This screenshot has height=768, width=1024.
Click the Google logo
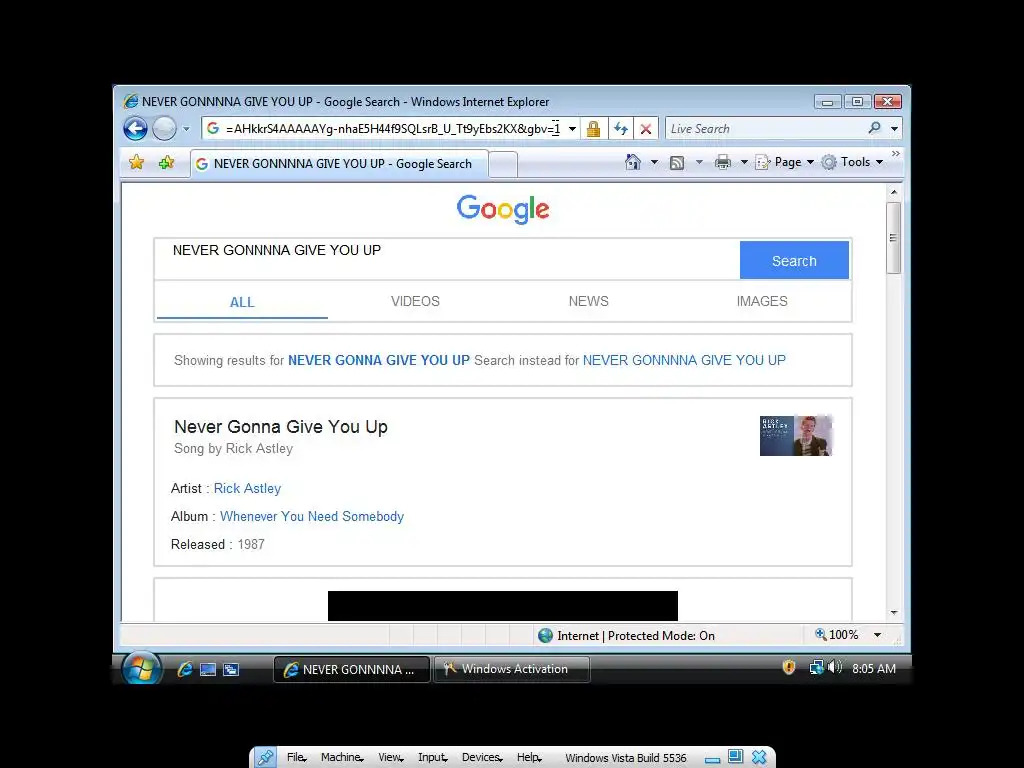coord(503,209)
